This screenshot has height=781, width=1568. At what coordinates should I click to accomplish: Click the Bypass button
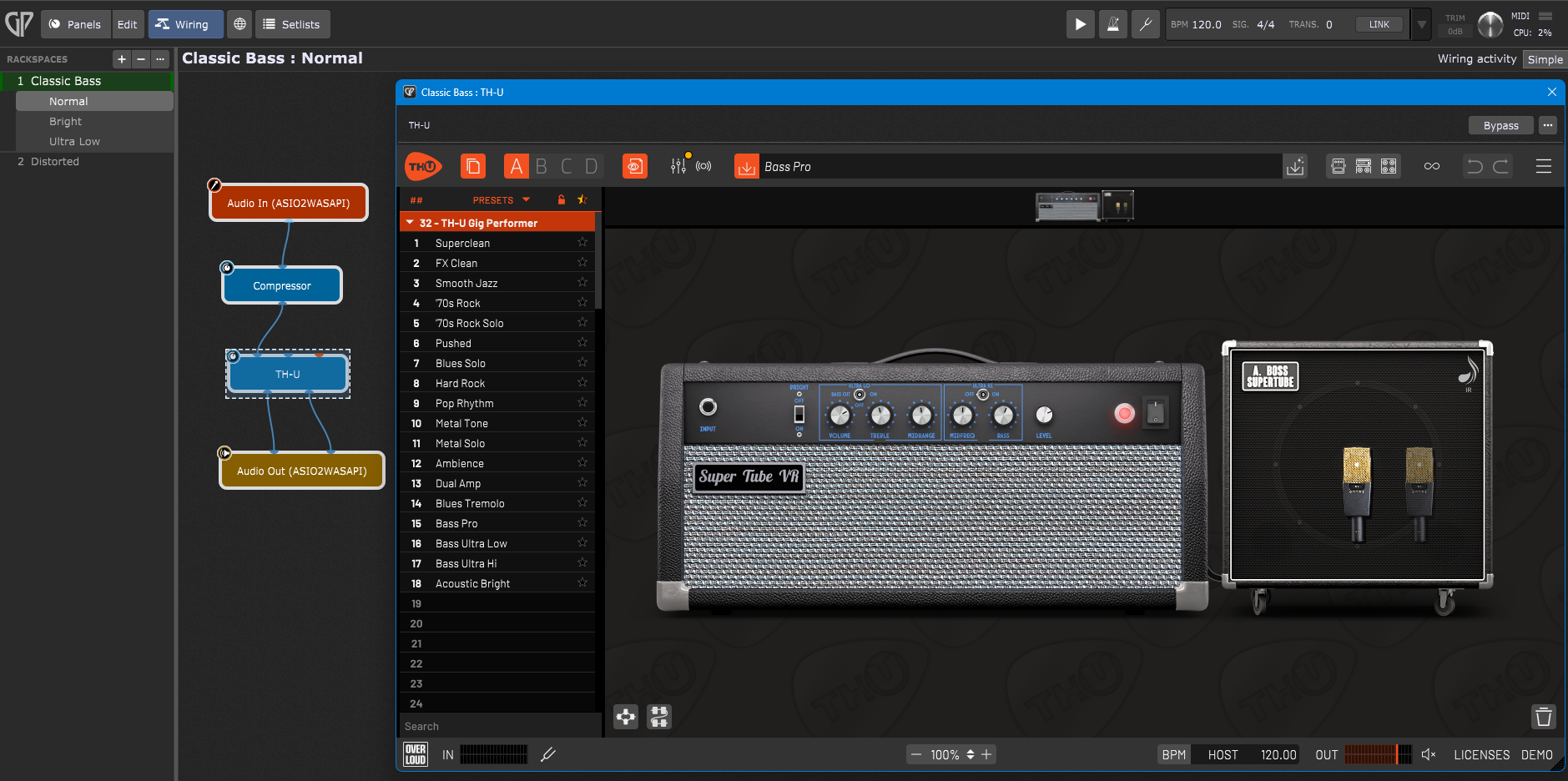[1500, 125]
